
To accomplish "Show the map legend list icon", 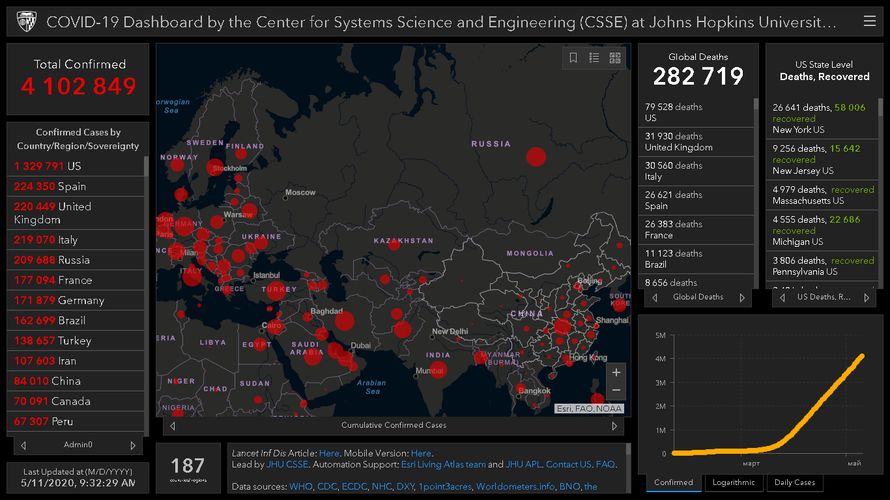I will pos(594,58).
